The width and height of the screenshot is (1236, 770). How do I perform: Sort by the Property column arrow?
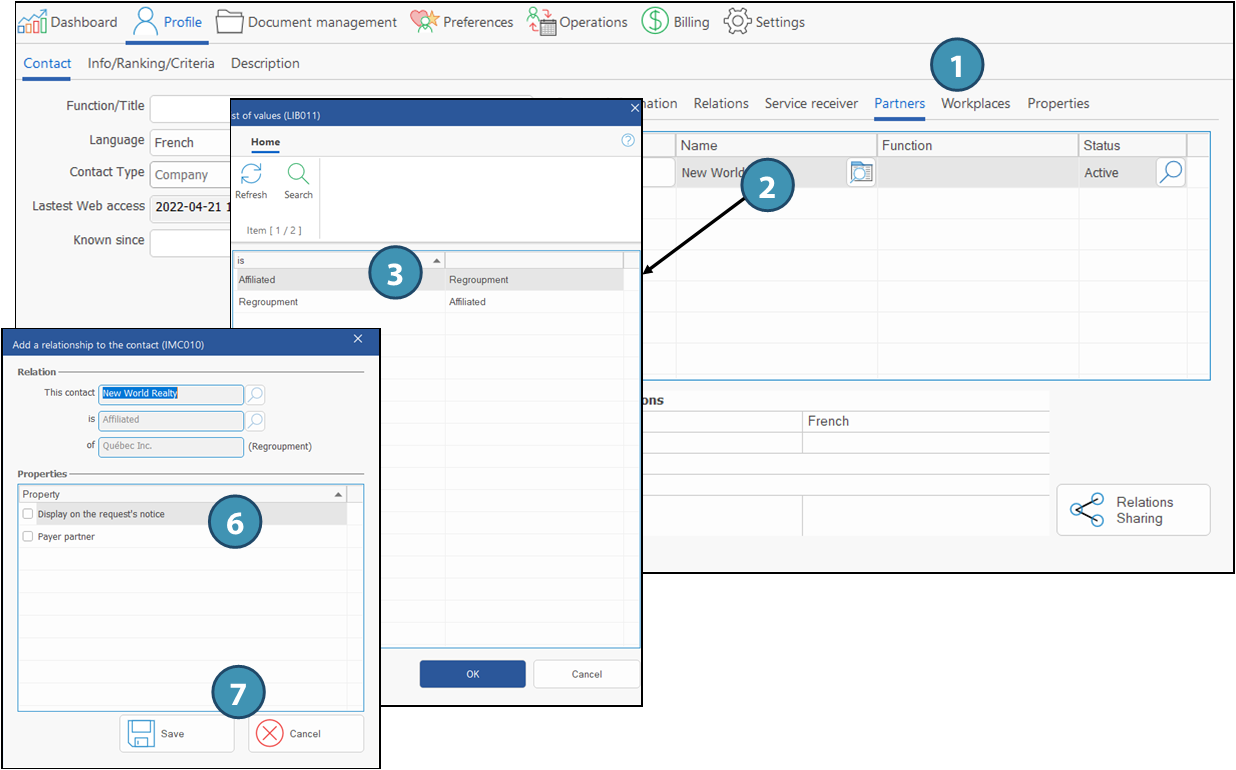[338, 495]
